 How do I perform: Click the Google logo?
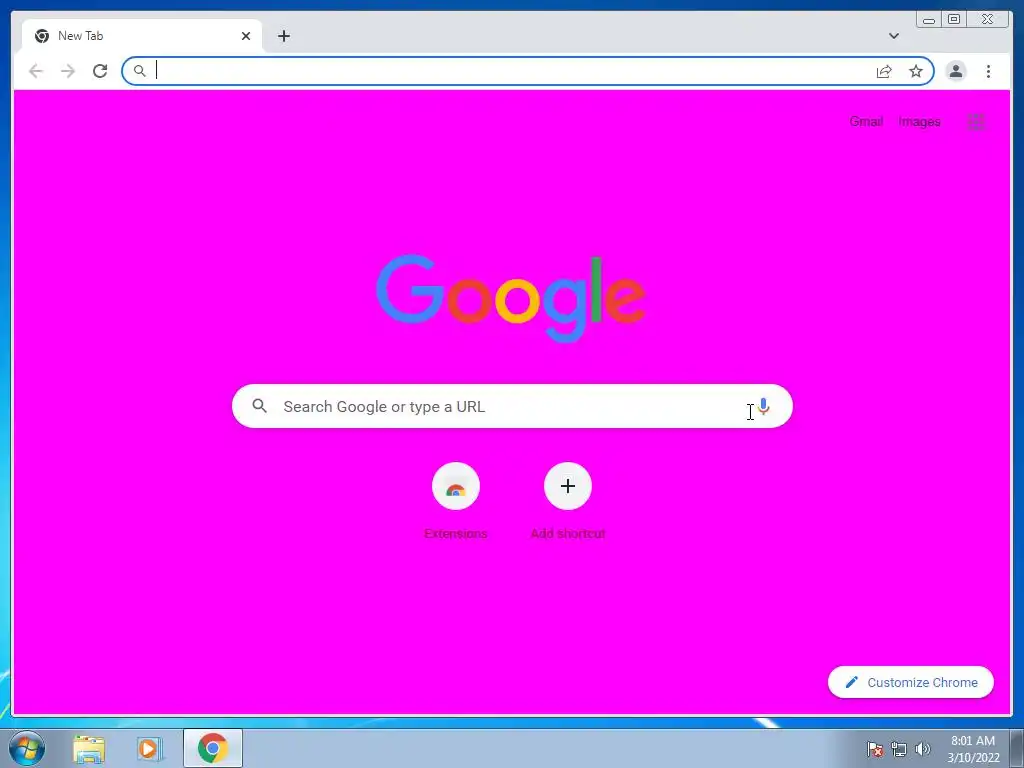pyautogui.click(x=511, y=298)
